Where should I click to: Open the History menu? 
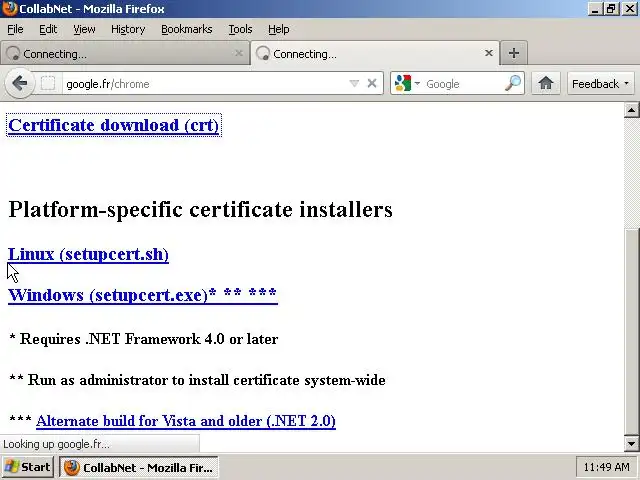click(x=128, y=29)
